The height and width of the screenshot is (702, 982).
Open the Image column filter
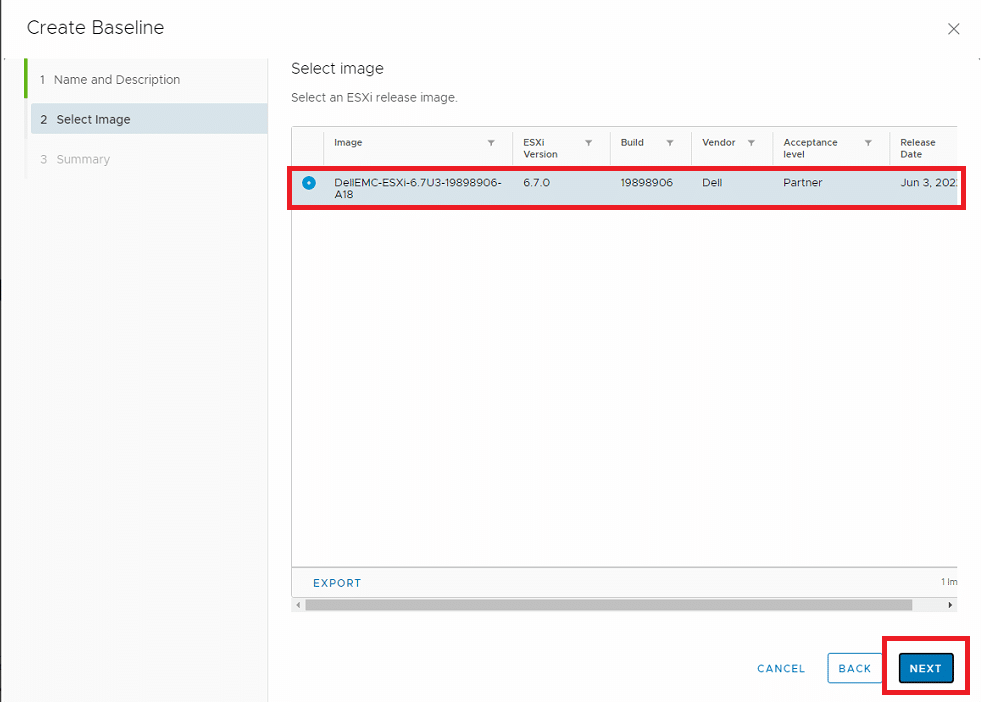pos(491,143)
